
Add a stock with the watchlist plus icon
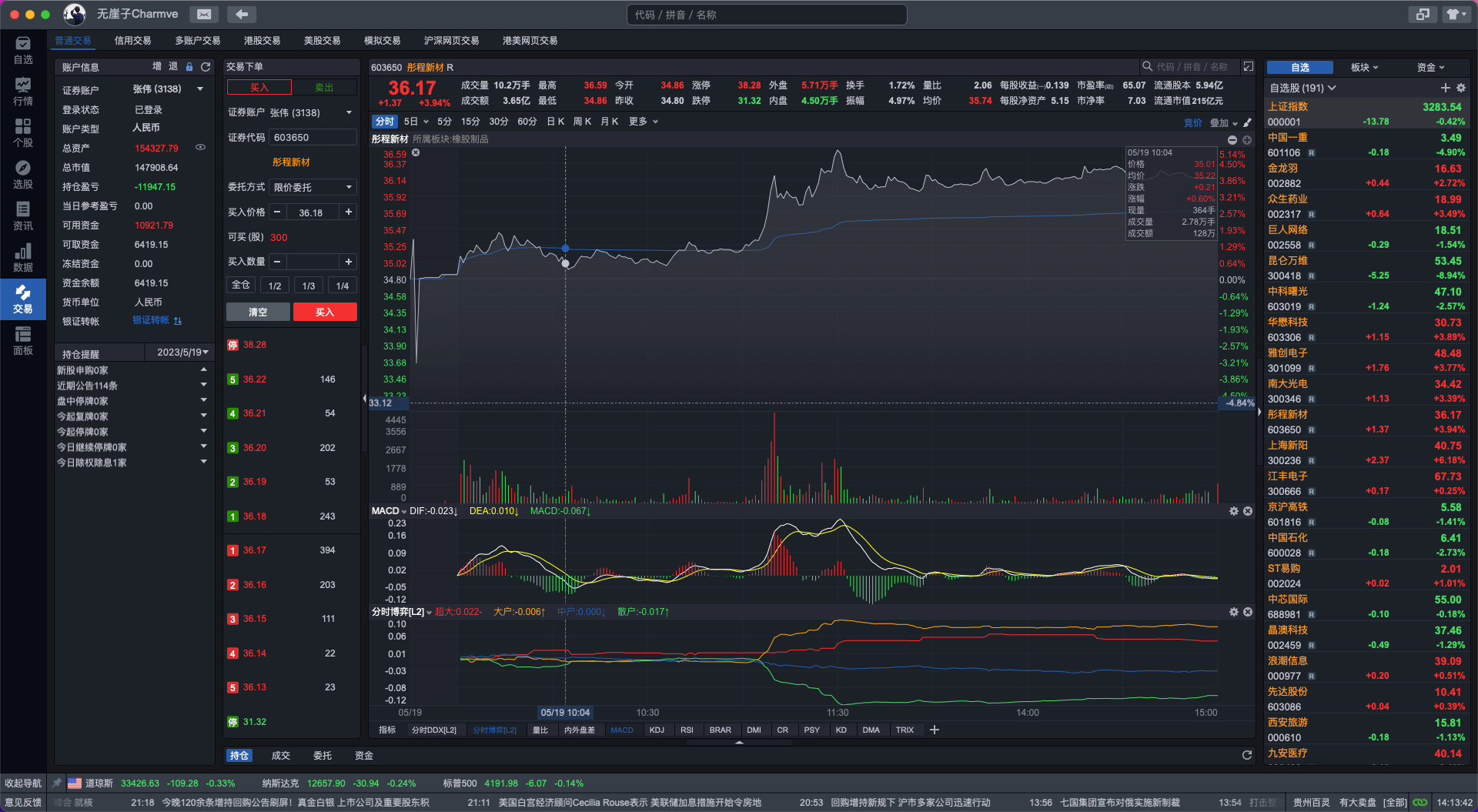1445,89
